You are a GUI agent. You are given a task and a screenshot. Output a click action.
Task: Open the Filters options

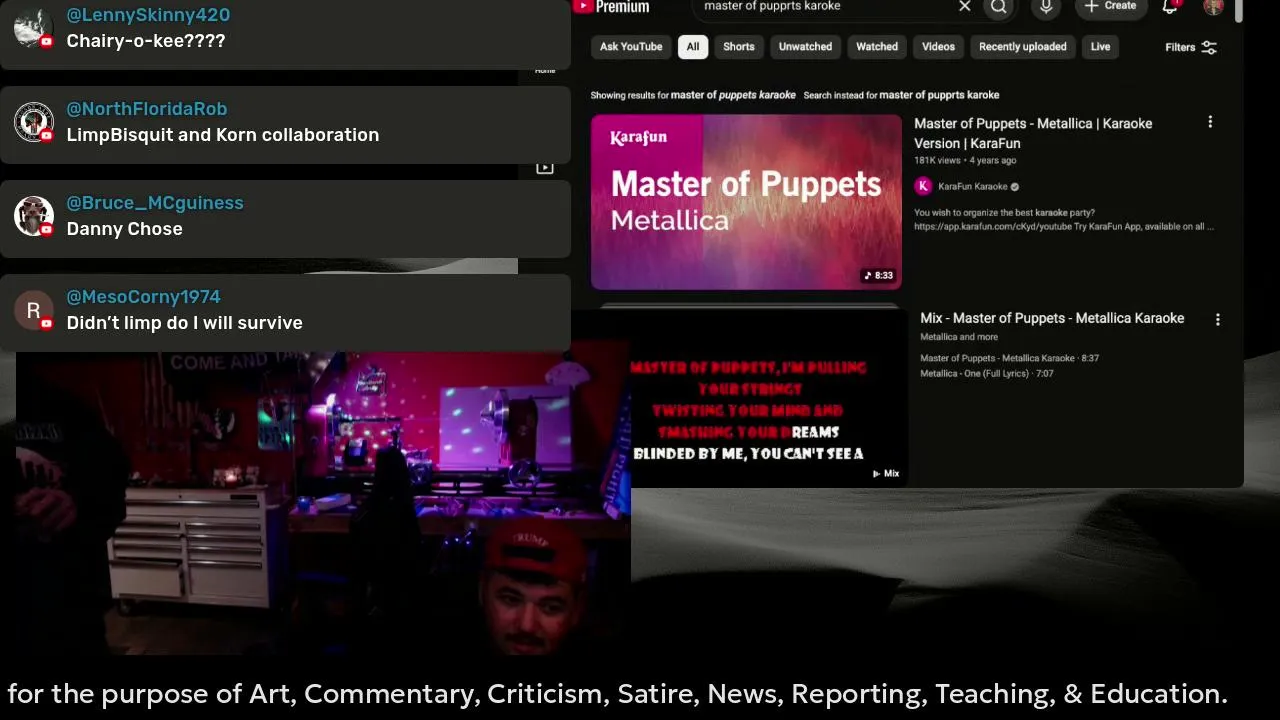1191,47
